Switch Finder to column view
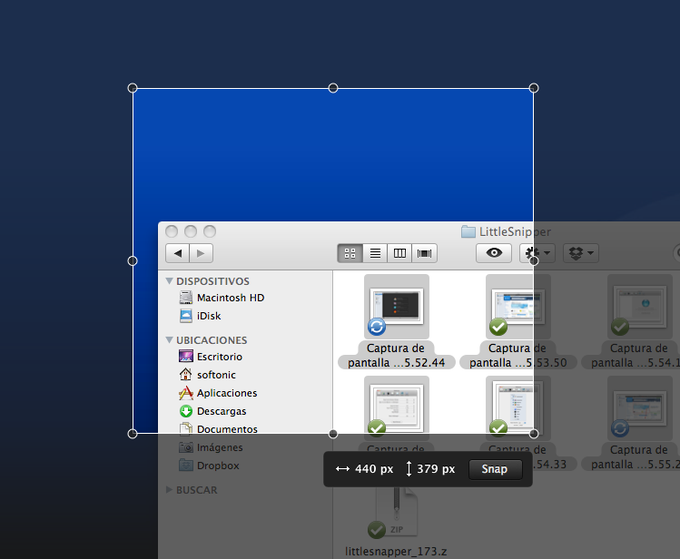 point(400,253)
